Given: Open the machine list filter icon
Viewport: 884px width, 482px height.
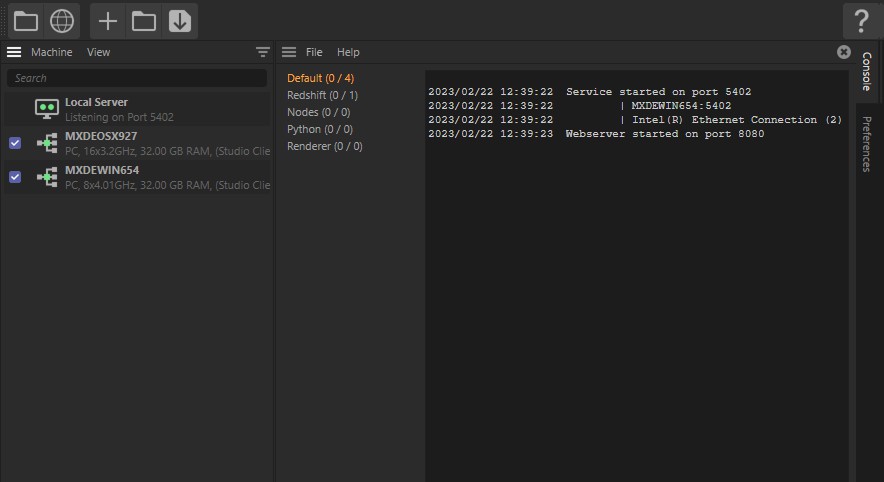Looking at the screenshot, I should click(263, 52).
